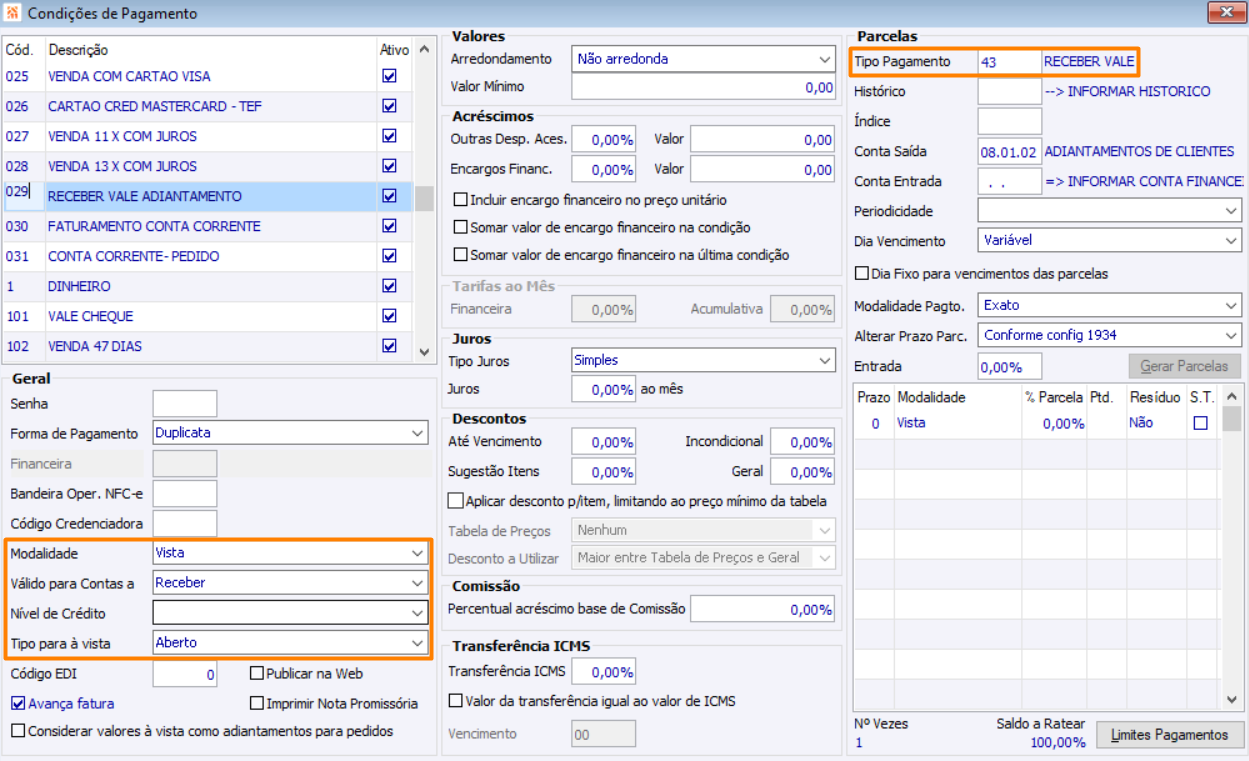Click the Gerar Parcelas button

click(x=1184, y=366)
